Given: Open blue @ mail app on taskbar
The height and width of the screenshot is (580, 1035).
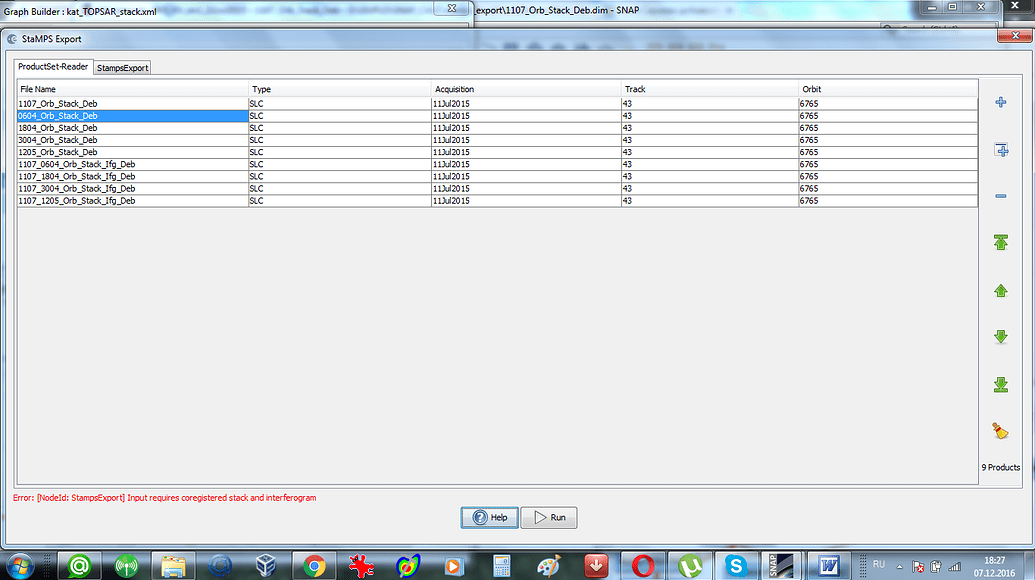Looking at the screenshot, I should (x=220, y=566).
